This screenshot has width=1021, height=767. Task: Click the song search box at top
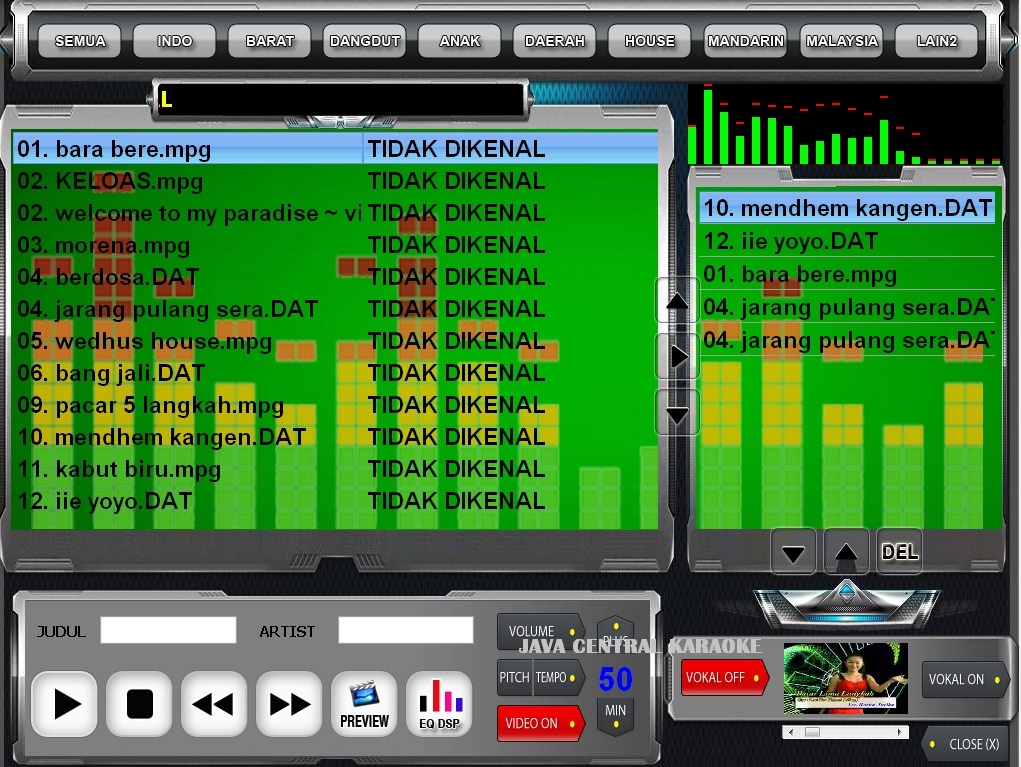pos(340,100)
